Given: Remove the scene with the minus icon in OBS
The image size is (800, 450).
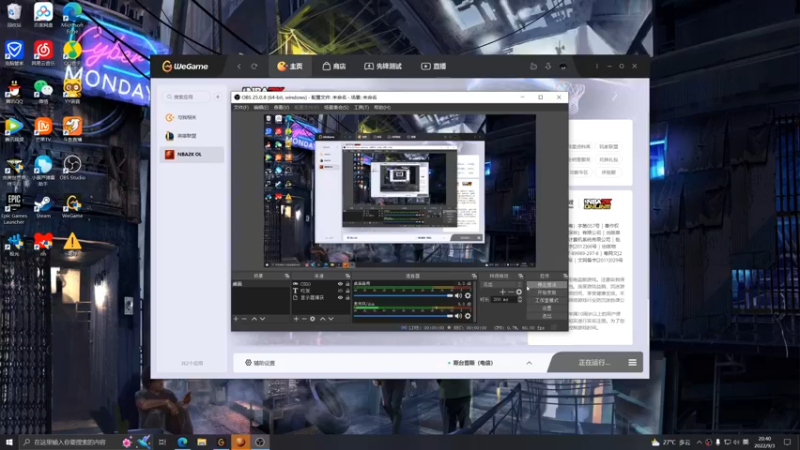Looking at the screenshot, I should click(x=244, y=319).
